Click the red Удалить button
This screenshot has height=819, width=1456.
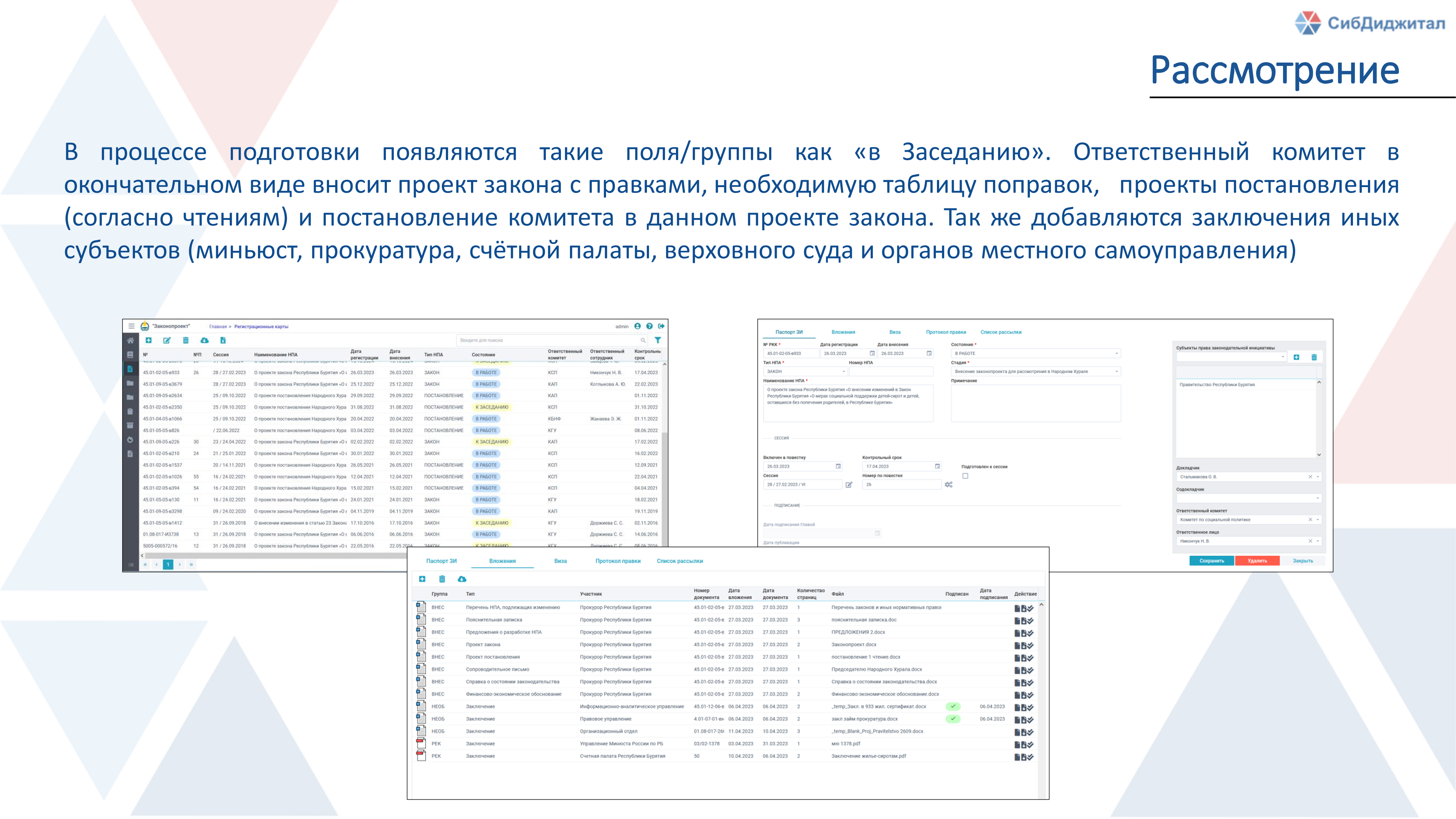pos(1257,561)
